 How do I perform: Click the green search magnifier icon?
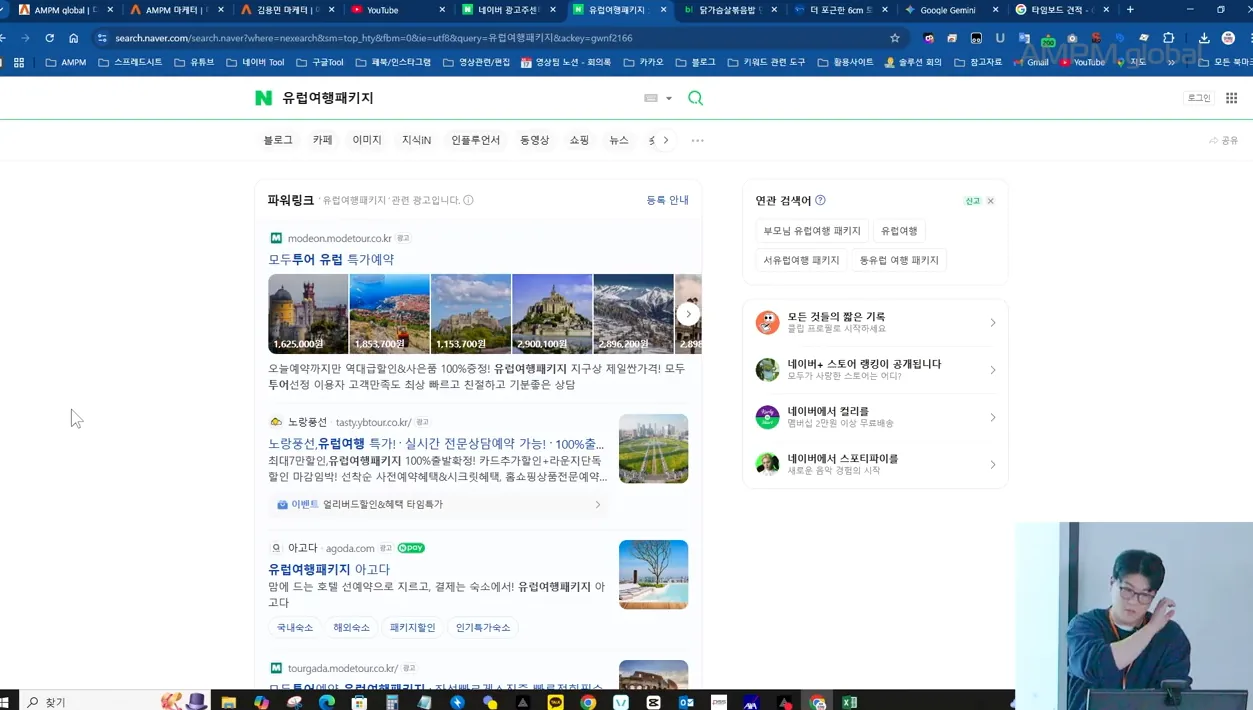click(x=695, y=98)
